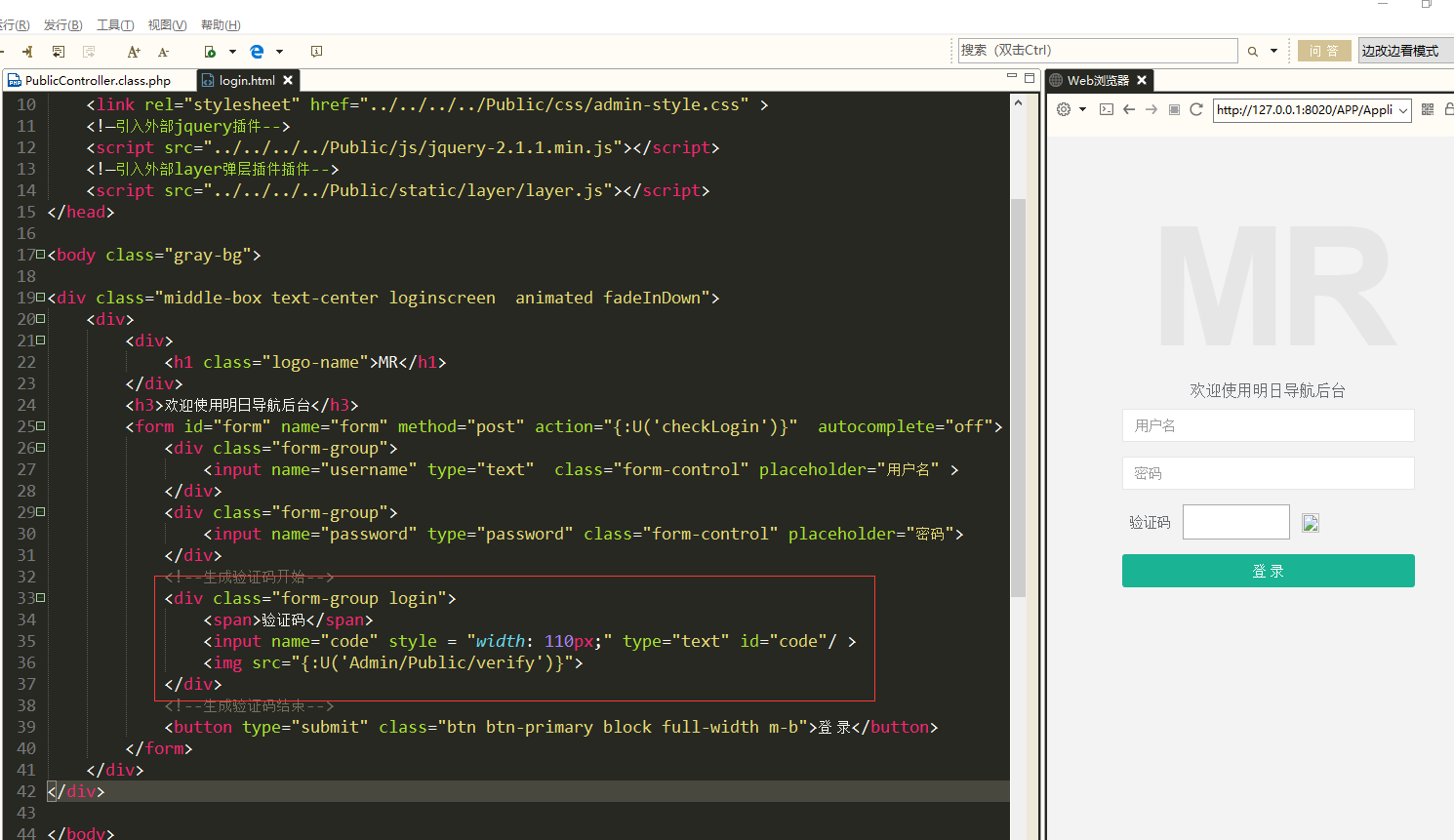Open 视图(V) menu
The height and width of the screenshot is (840, 1454).
[x=167, y=24]
